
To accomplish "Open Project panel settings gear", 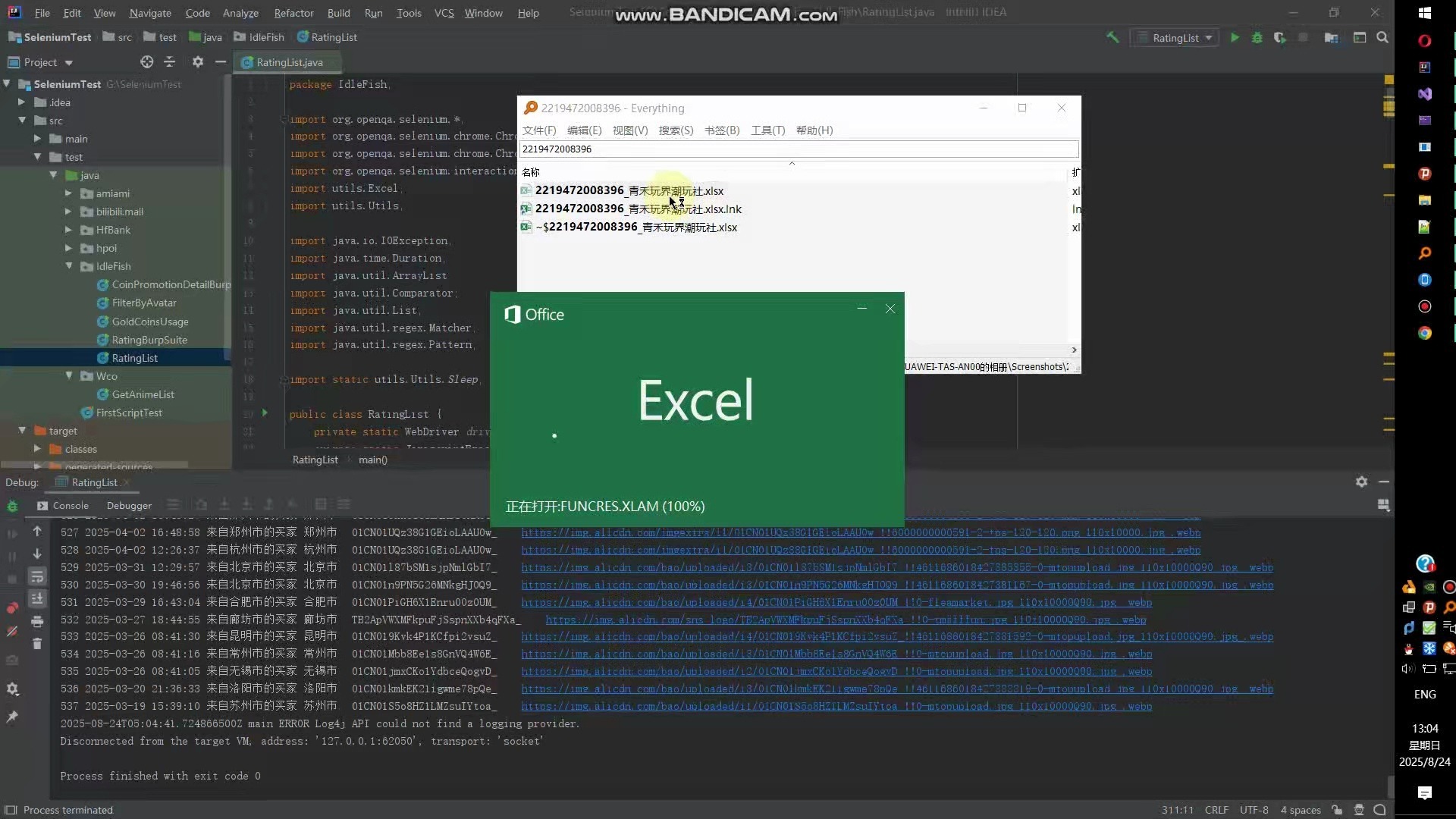I will click(x=198, y=62).
